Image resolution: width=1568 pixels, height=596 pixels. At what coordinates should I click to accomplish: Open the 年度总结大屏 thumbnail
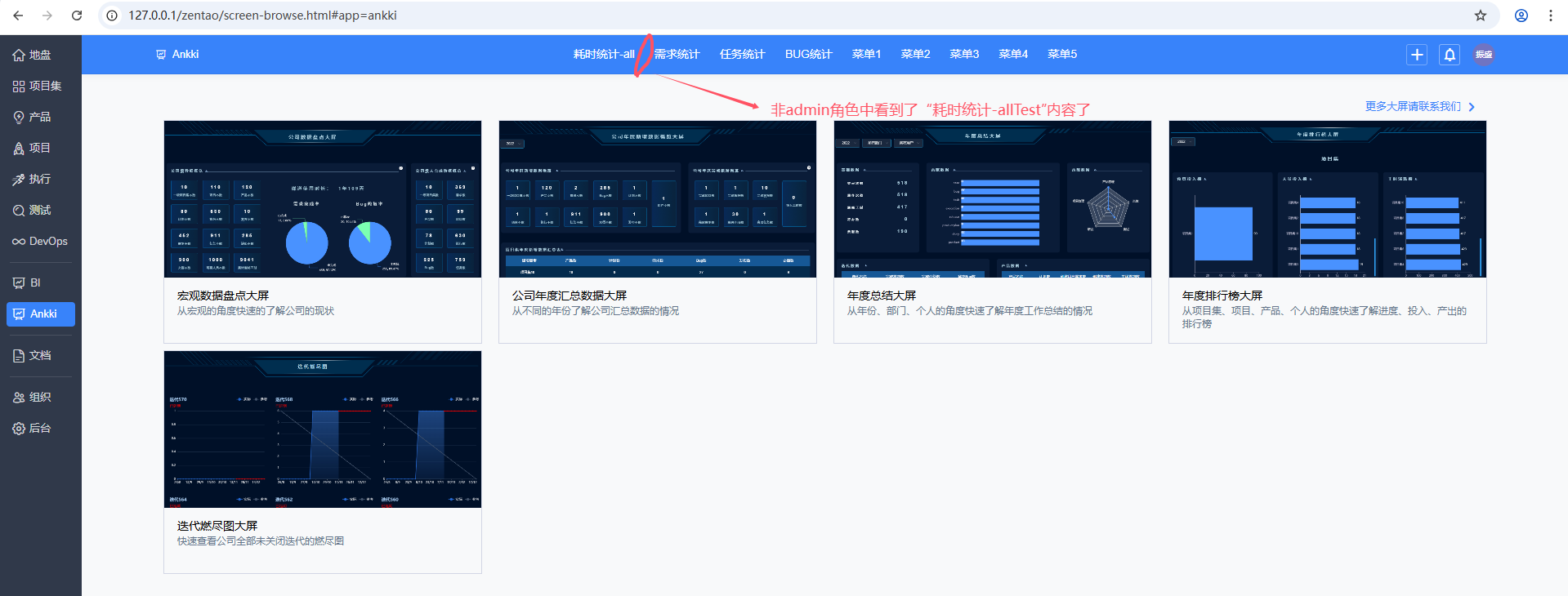pos(993,199)
